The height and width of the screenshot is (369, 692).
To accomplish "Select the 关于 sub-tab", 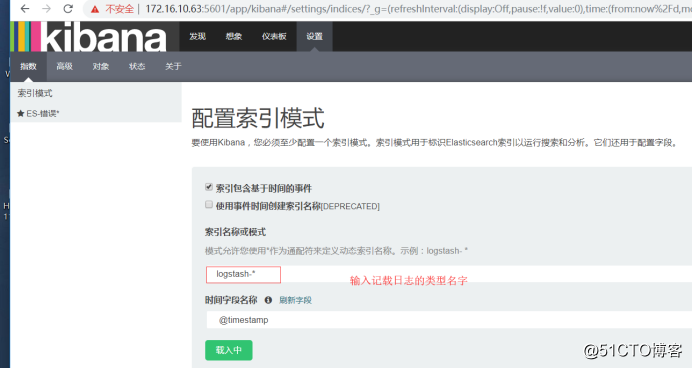I will click(173, 67).
